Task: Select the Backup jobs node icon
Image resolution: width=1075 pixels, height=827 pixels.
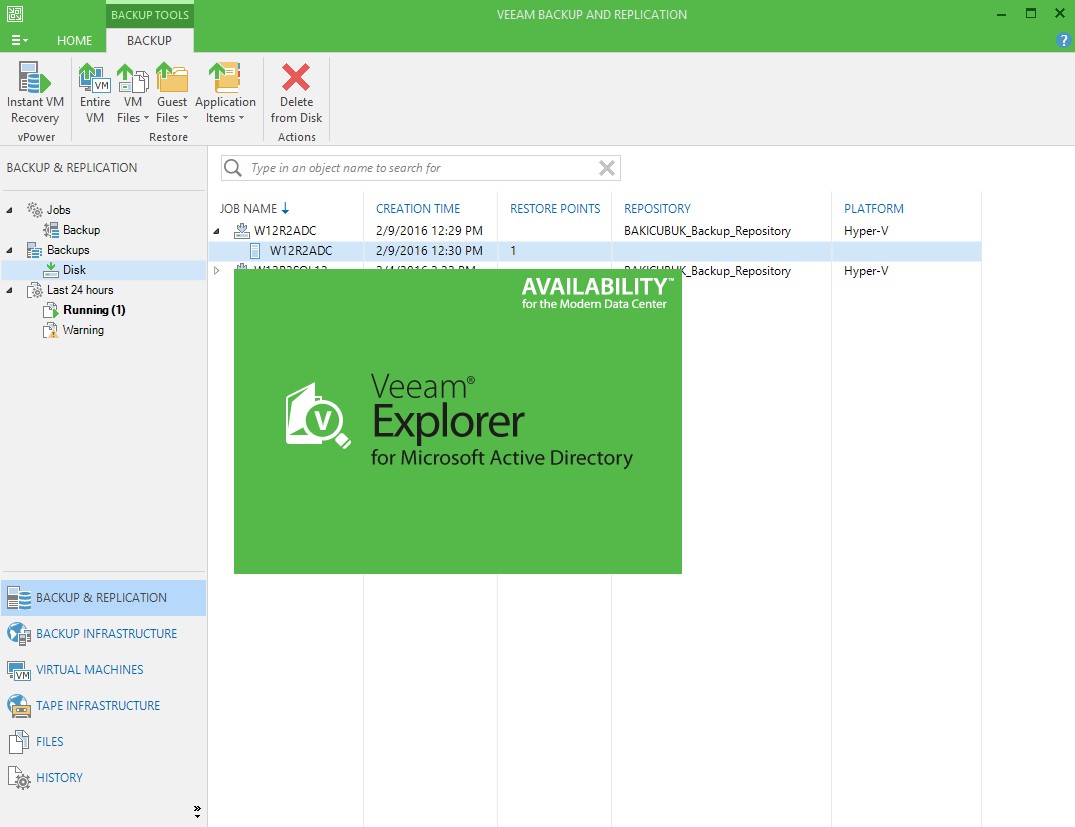Action: coord(51,230)
